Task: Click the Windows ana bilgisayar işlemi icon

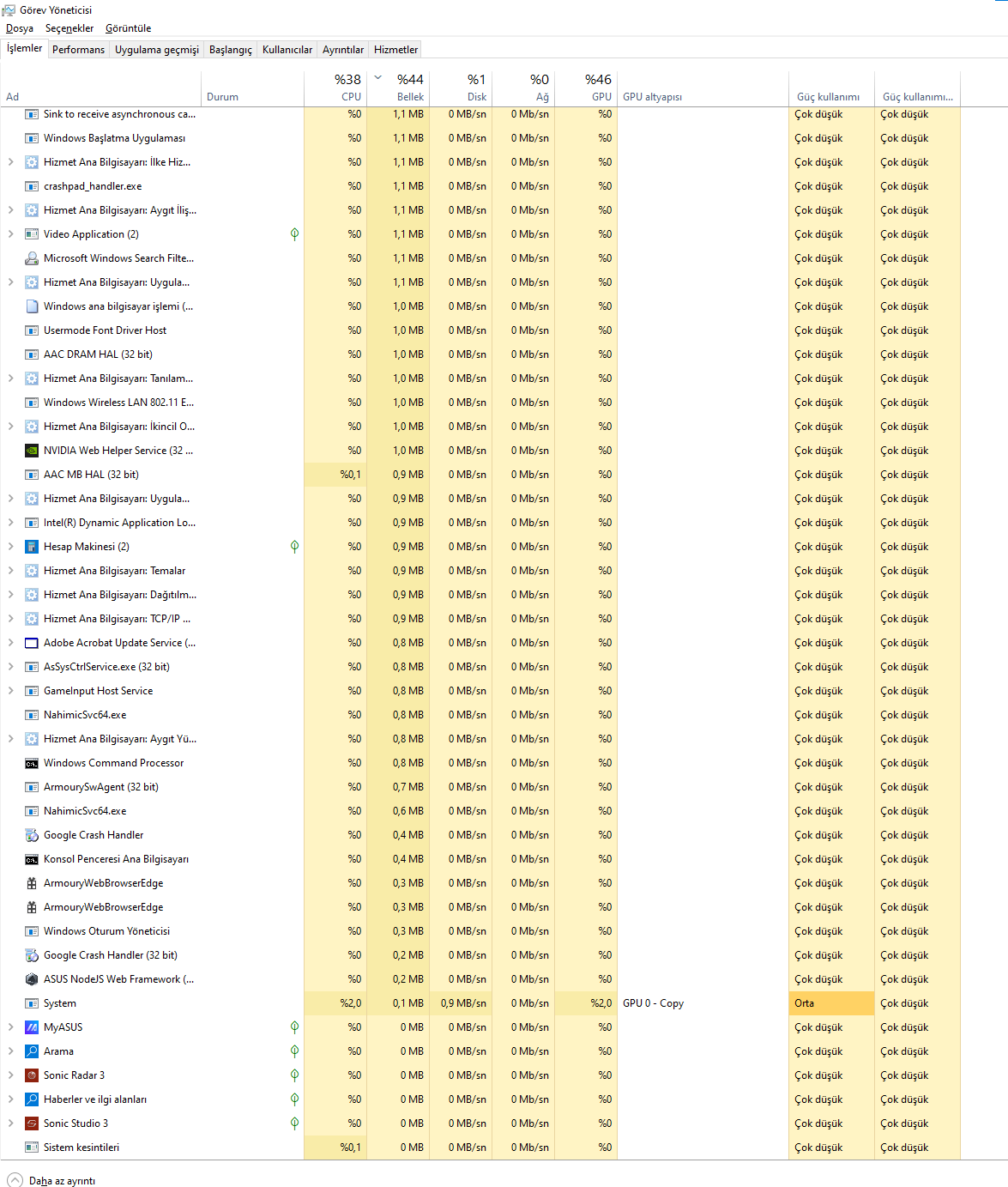Action: point(32,306)
